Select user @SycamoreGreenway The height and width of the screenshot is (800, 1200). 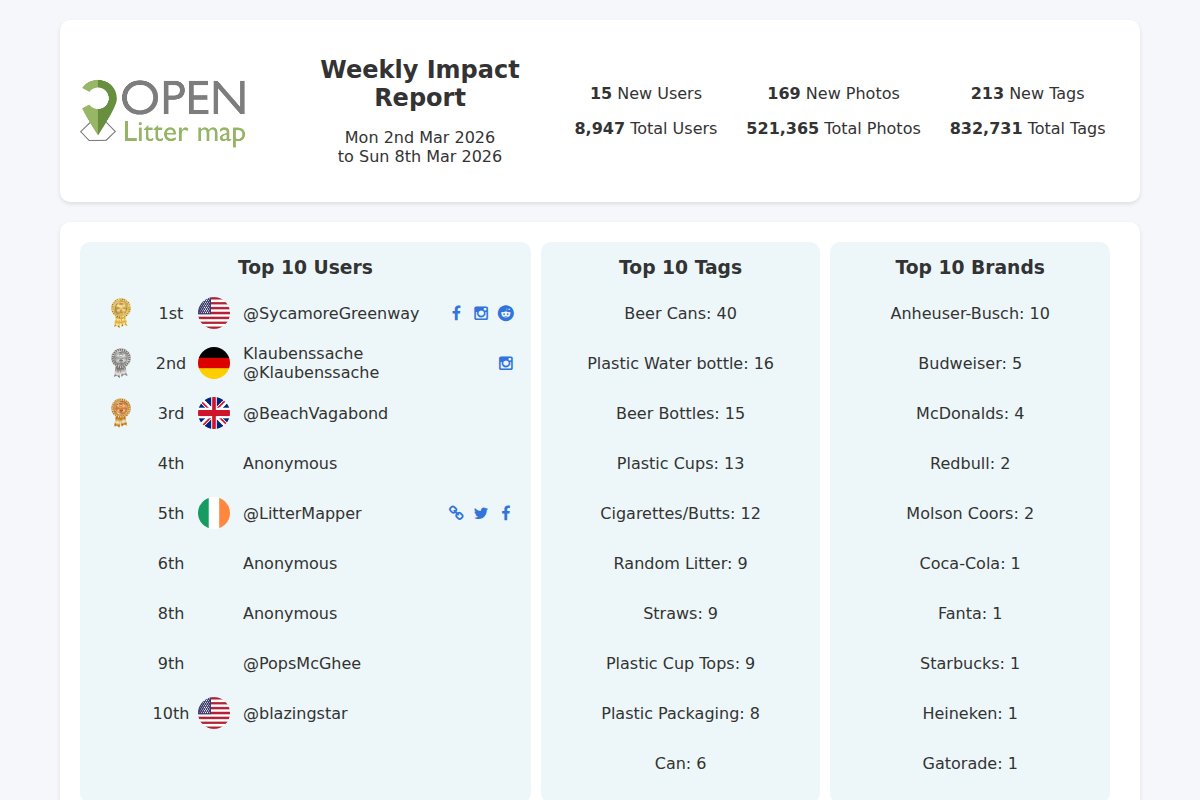(331, 313)
